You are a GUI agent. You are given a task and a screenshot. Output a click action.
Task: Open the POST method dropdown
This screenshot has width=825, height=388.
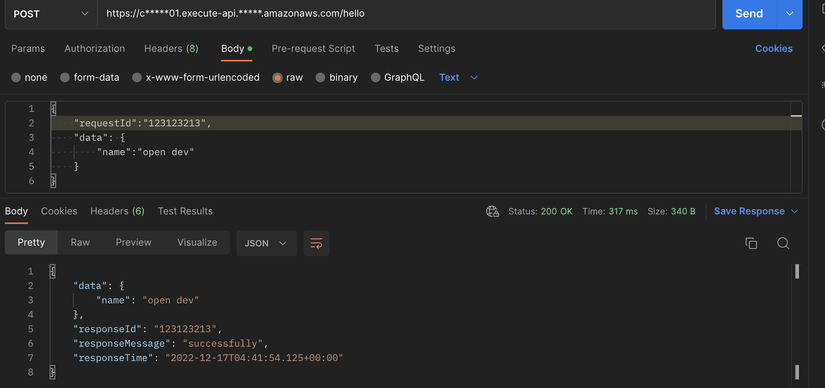point(51,14)
